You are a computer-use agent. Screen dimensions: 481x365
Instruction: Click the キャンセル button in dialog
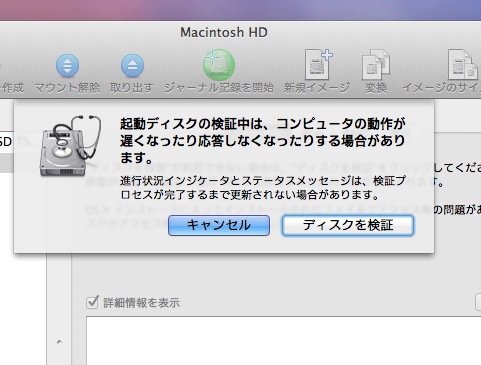219,225
